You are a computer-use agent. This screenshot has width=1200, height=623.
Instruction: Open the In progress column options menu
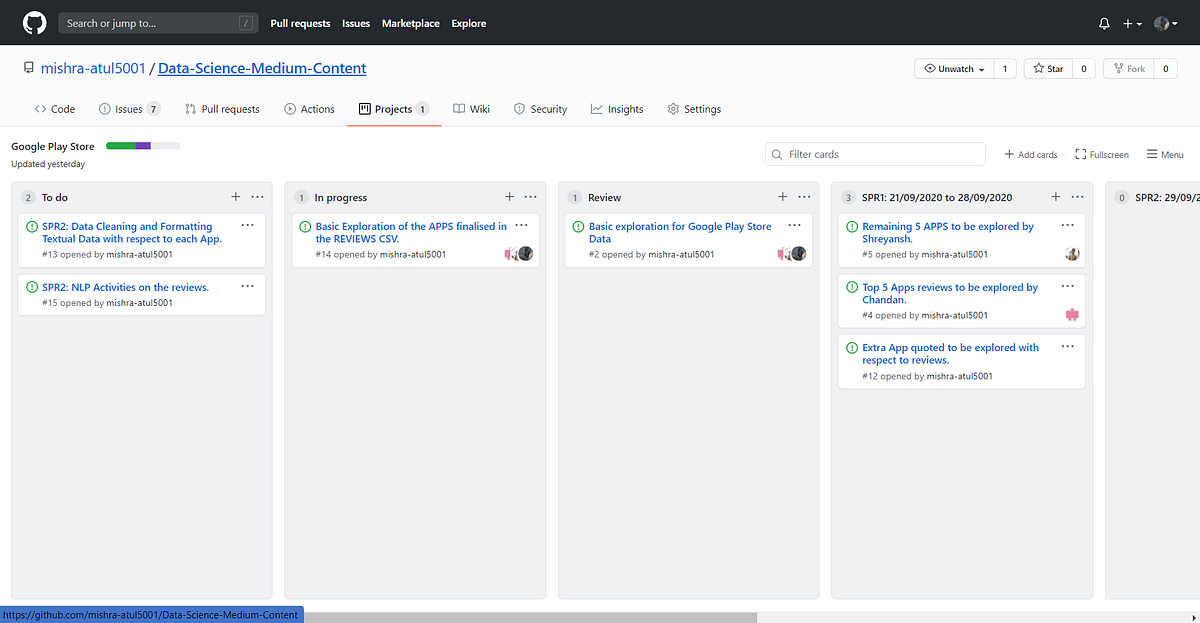pos(530,197)
